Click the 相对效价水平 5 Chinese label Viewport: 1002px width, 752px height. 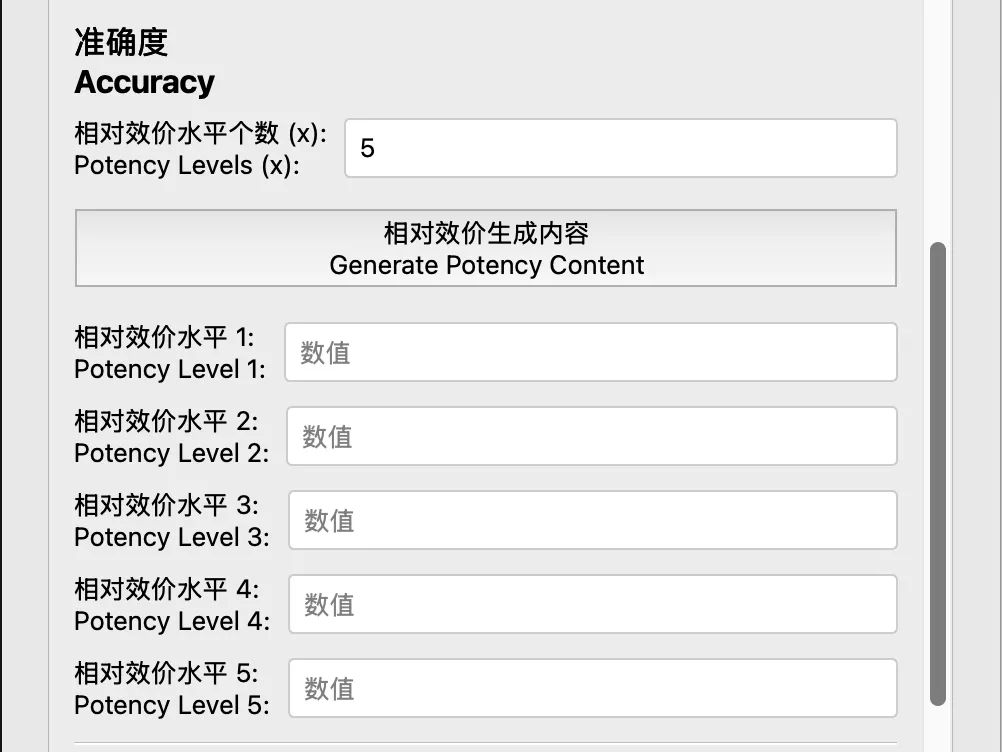pyautogui.click(x=166, y=673)
